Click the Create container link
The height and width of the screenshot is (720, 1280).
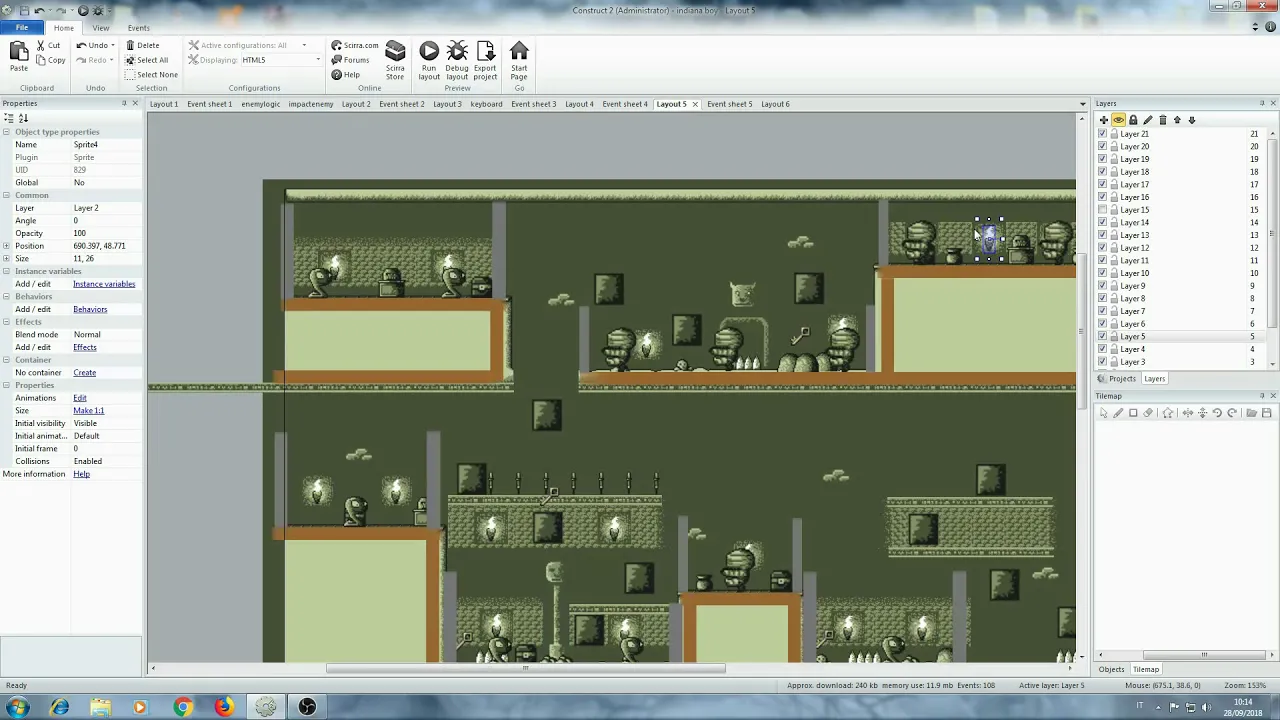(84, 373)
